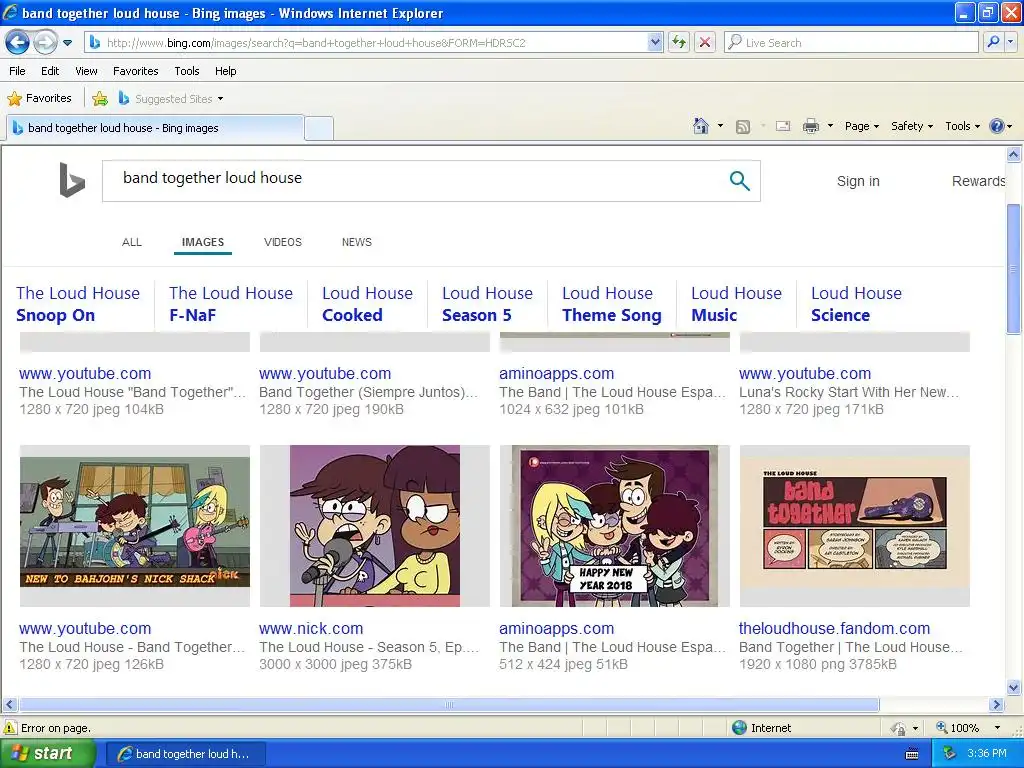Open the recent pages dropdown arrow
The image size is (1024, 768).
click(67, 43)
